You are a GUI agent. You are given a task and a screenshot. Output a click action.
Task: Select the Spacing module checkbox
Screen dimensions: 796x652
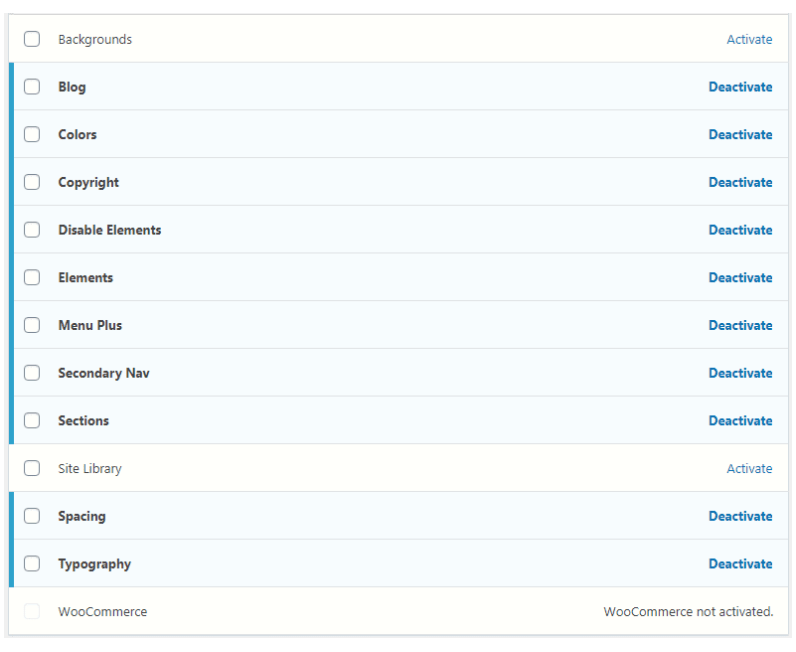(x=32, y=516)
